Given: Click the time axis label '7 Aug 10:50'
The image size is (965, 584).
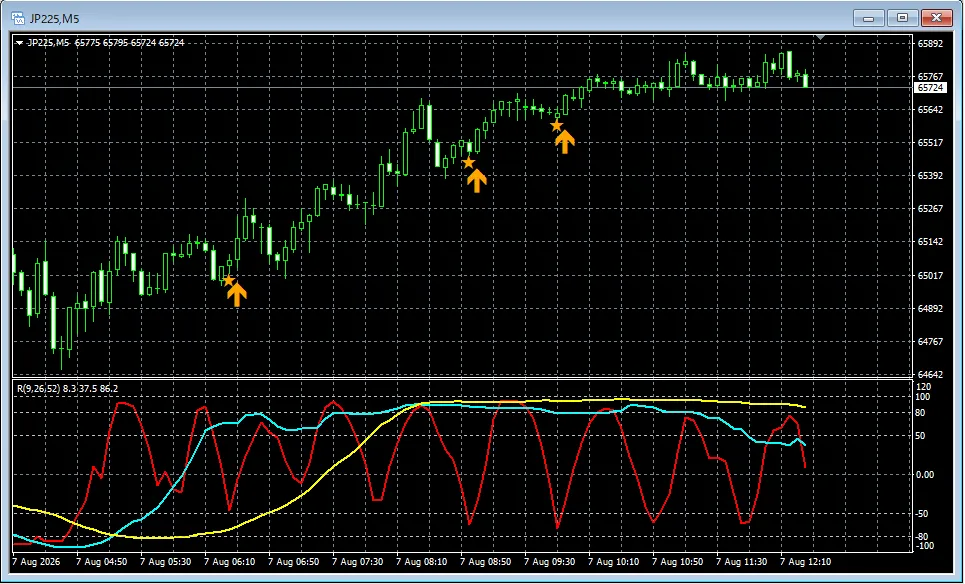Looking at the screenshot, I should click(x=678, y=562).
